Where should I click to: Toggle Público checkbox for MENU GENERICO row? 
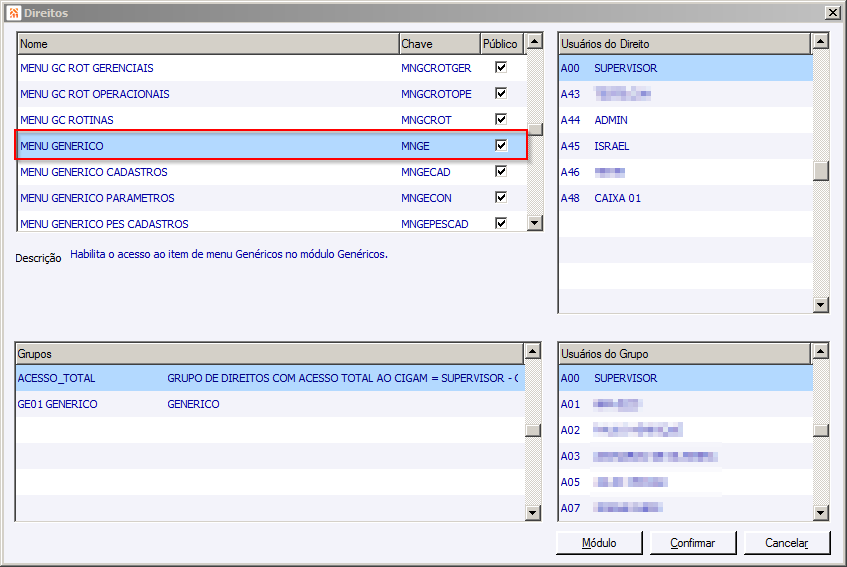tap(501, 145)
